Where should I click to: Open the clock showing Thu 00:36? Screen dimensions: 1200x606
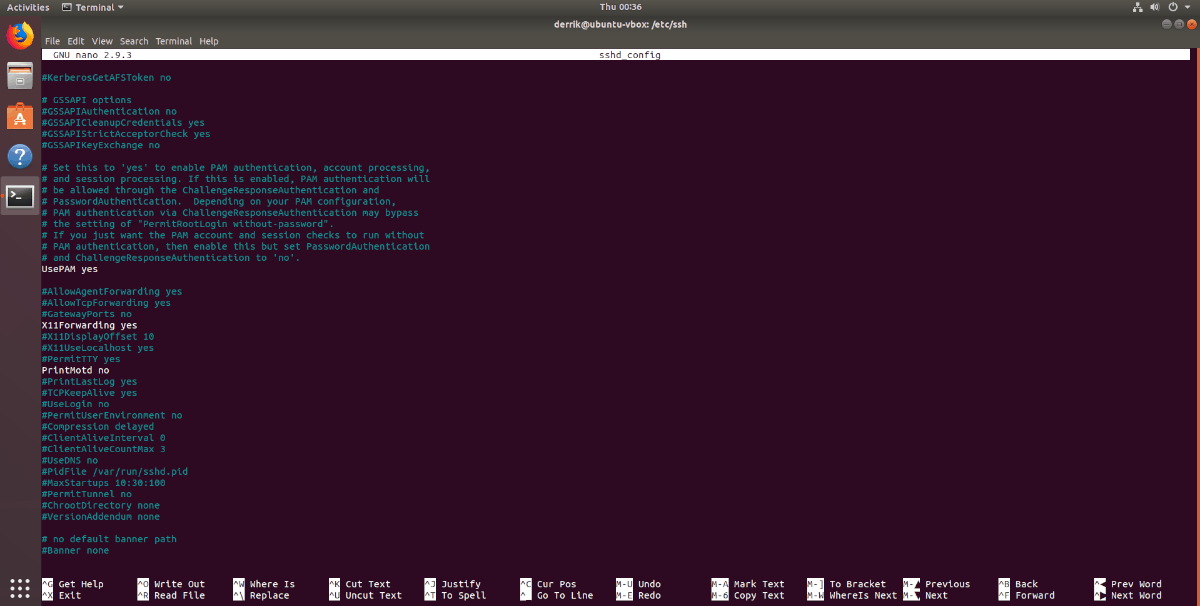pos(621,7)
